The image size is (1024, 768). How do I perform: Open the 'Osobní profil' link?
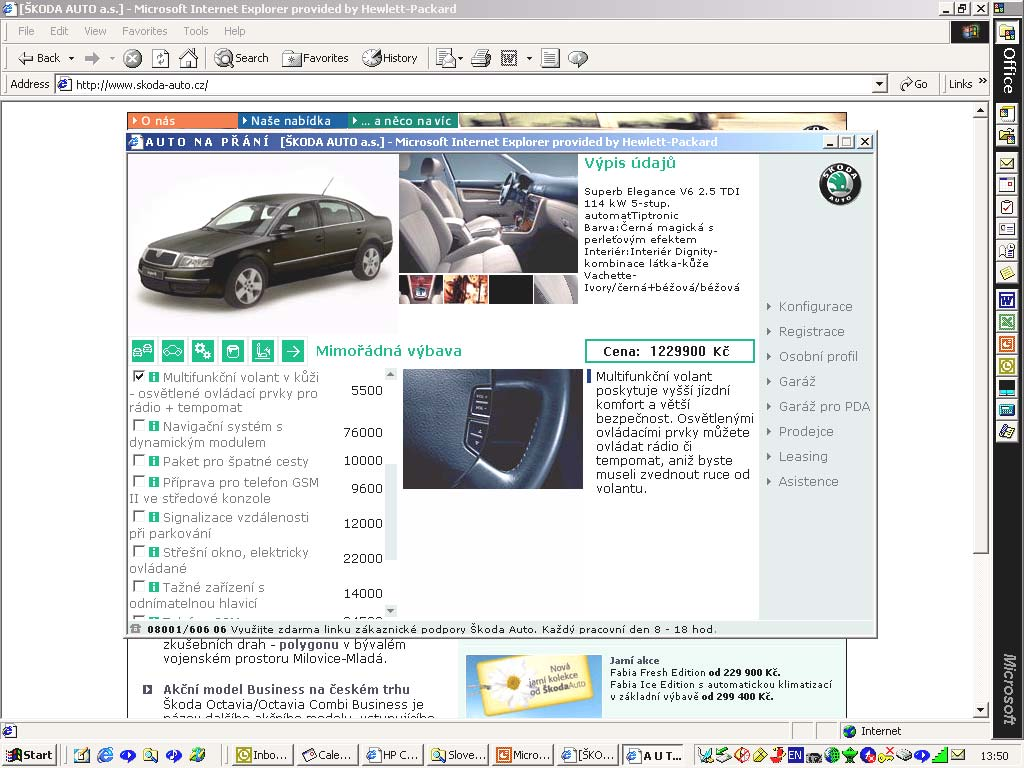click(818, 357)
